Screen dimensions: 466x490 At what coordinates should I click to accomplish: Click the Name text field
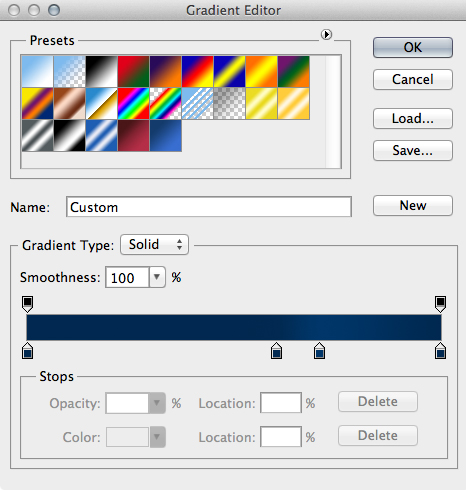pos(209,207)
